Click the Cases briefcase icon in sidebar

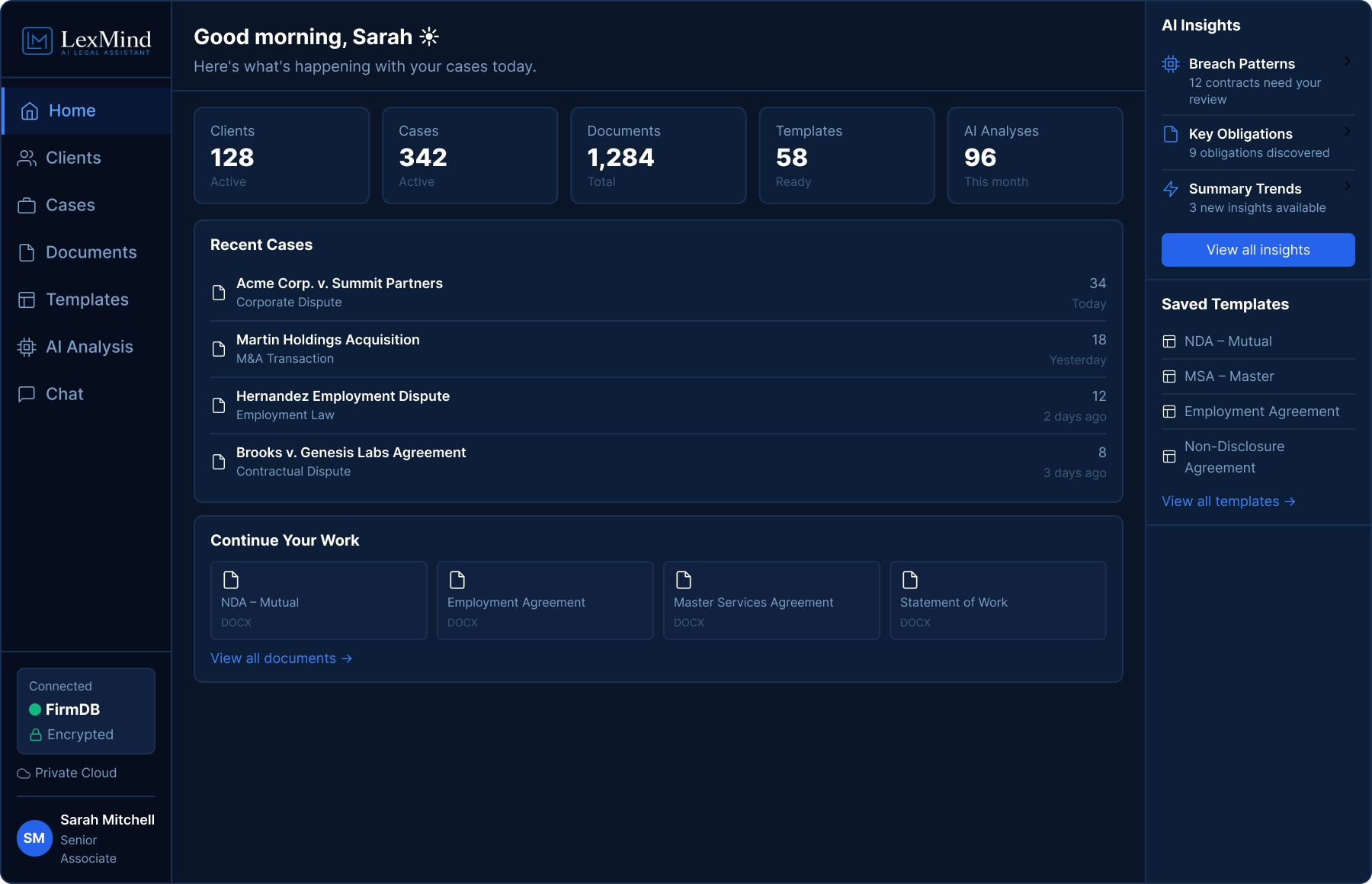click(27, 205)
